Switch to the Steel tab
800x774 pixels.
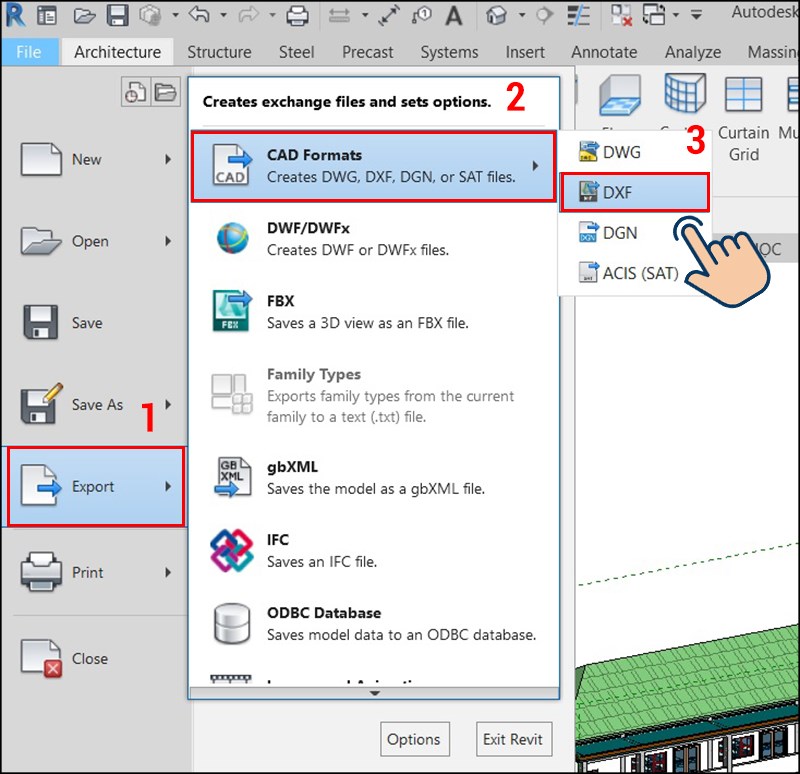point(296,52)
